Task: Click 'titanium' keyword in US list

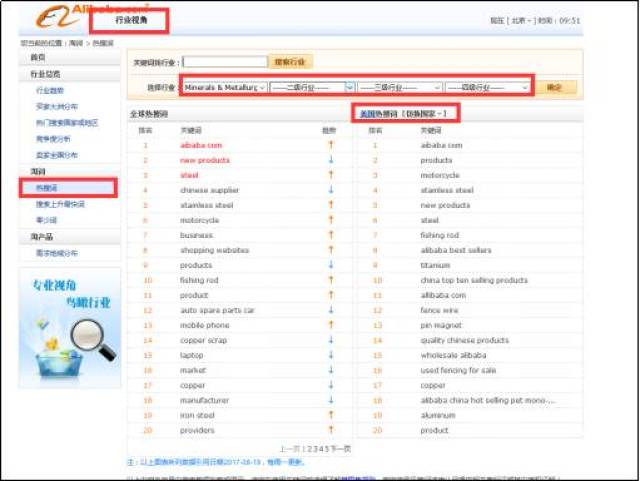Action: tap(435, 265)
